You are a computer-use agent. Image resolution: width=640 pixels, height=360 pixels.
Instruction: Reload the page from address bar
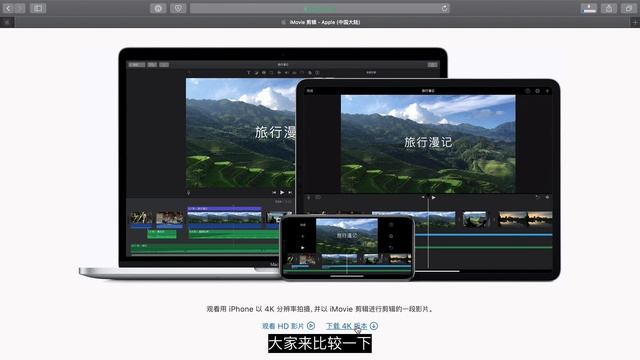444,8
